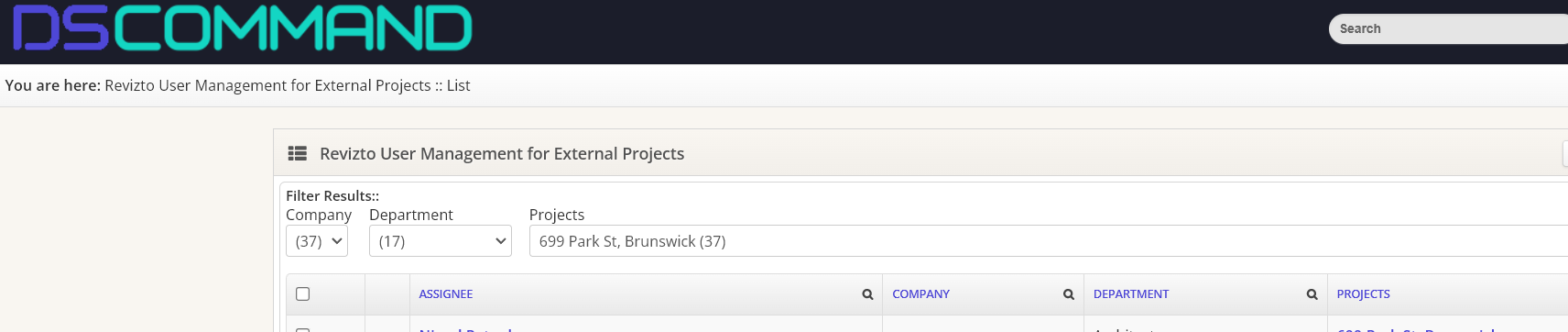This screenshot has height=332, width=1568.
Task: Sort the table by the DEPARTMENT header
Action: pyautogui.click(x=1131, y=294)
